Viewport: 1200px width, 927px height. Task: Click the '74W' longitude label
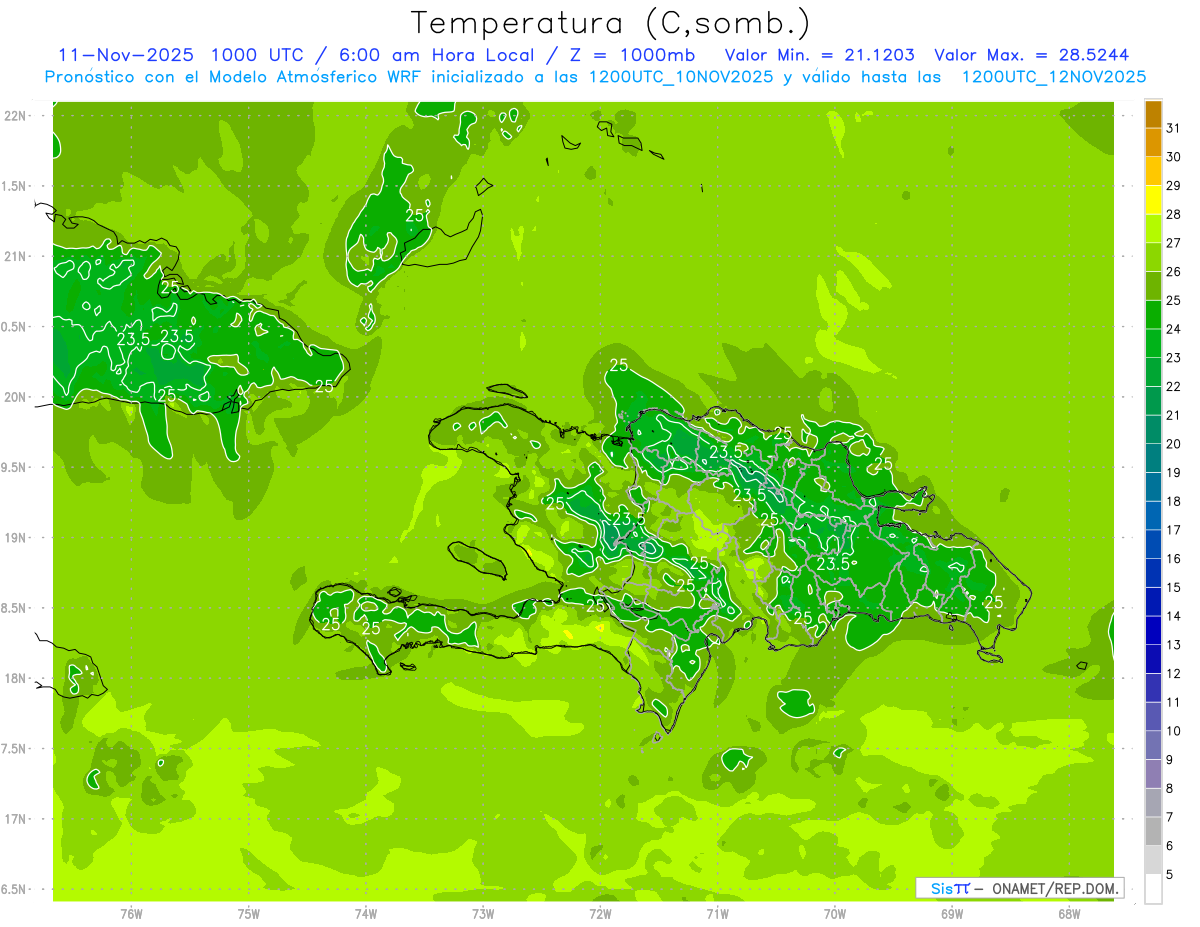click(x=366, y=914)
